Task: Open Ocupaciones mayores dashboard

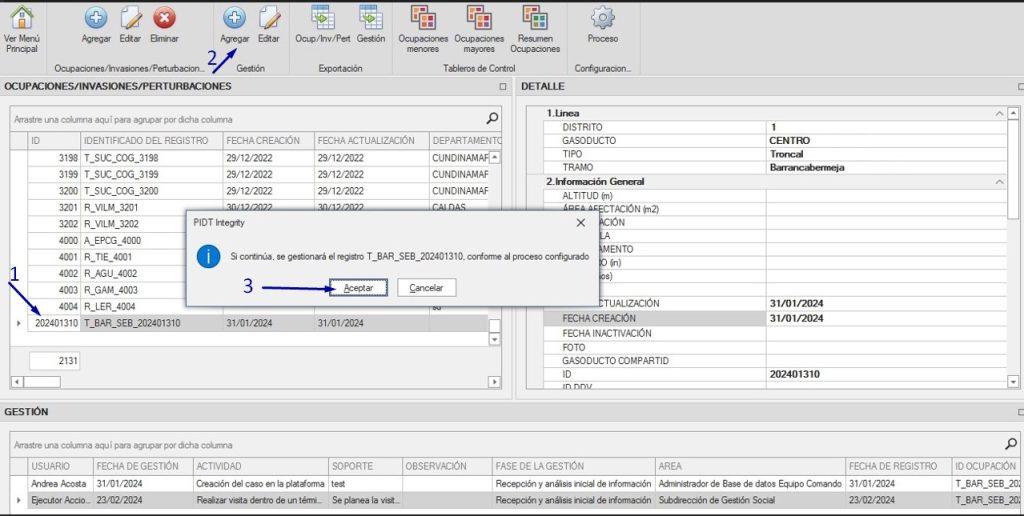Action: [x=479, y=17]
